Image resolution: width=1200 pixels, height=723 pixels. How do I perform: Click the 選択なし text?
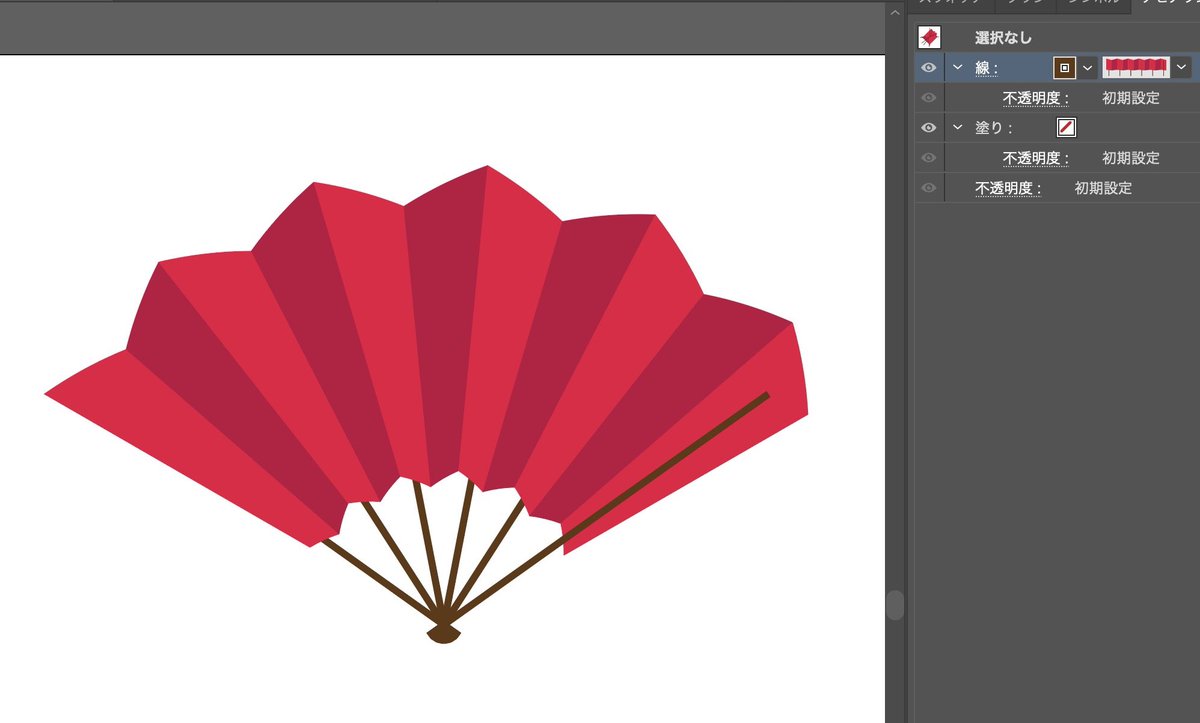click(x=1004, y=38)
